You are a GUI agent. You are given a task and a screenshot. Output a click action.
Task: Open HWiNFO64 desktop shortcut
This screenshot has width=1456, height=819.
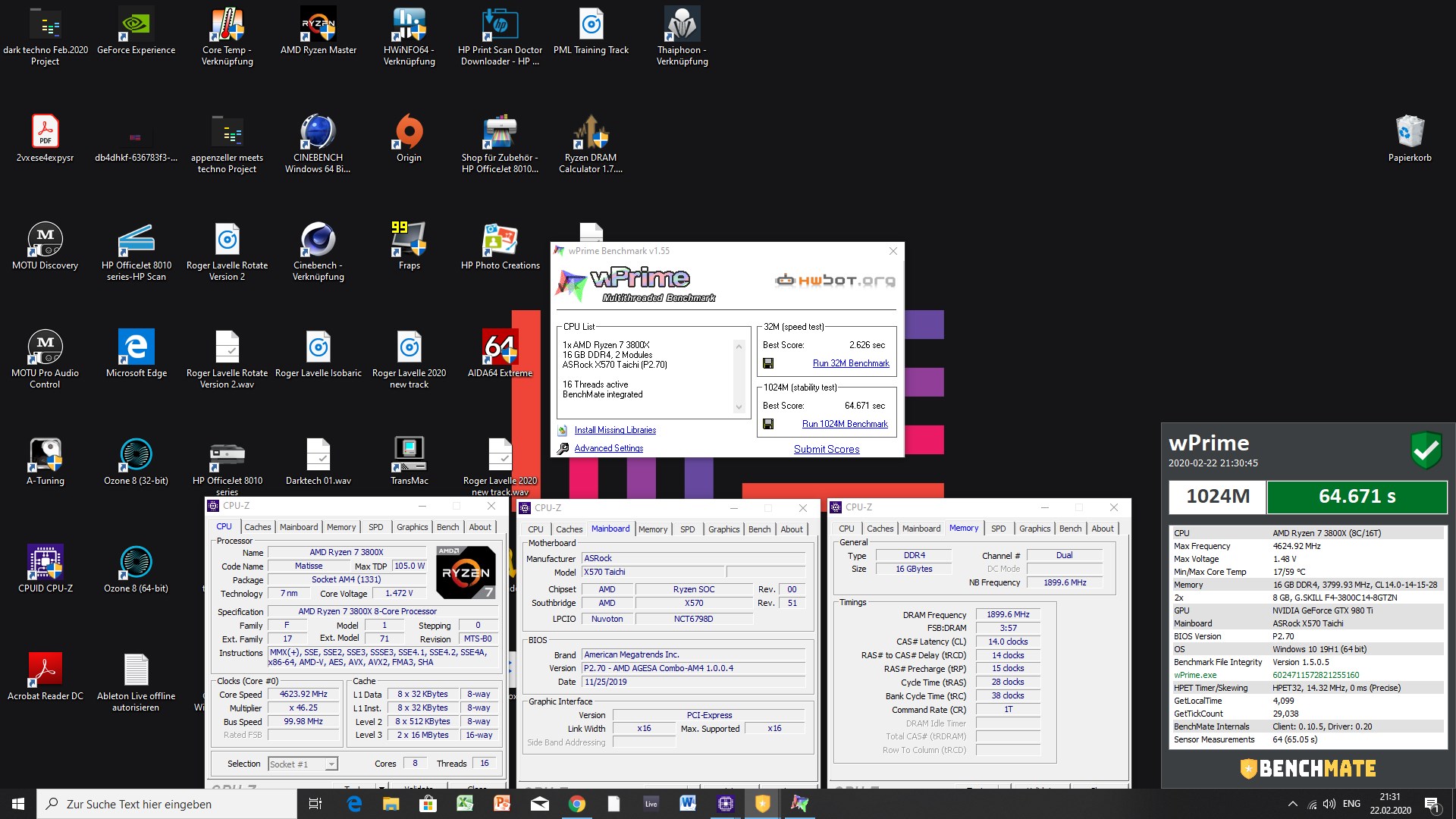(409, 36)
